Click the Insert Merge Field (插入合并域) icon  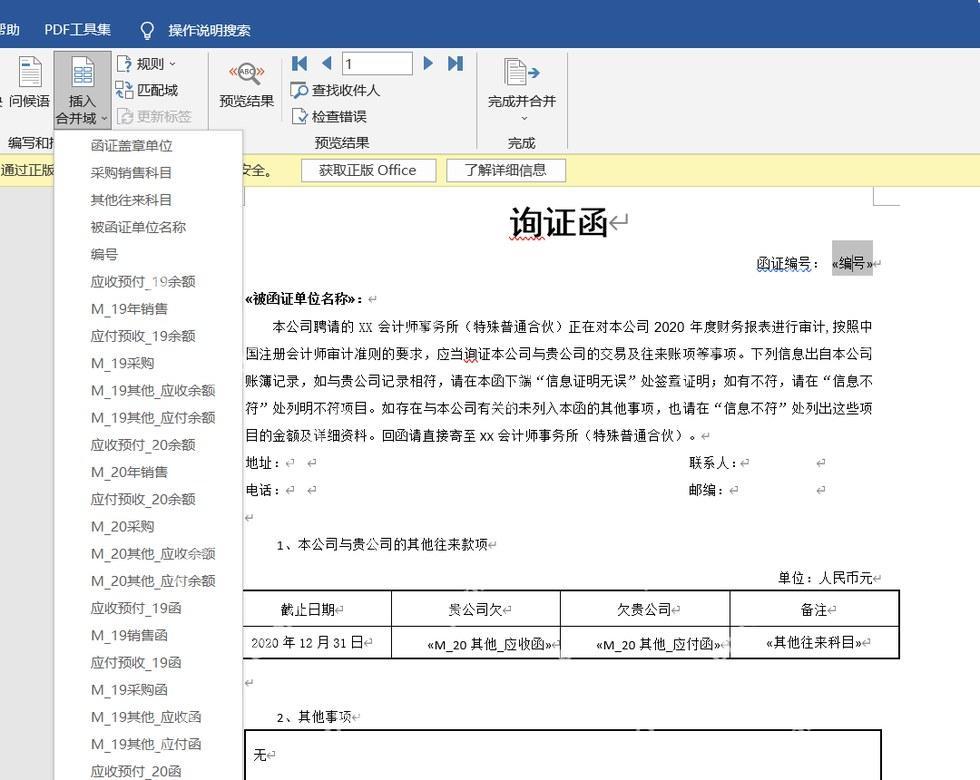tap(82, 74)
